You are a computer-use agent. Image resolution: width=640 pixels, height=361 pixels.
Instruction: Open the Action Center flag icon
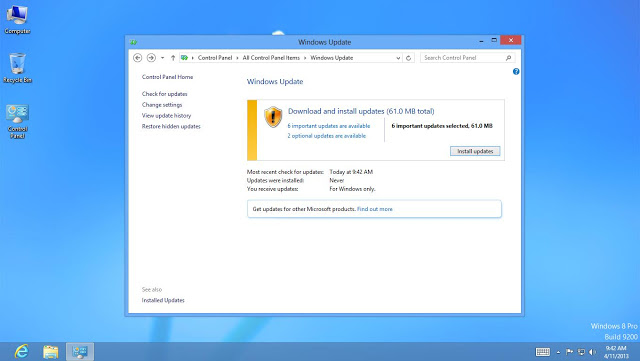569,352
